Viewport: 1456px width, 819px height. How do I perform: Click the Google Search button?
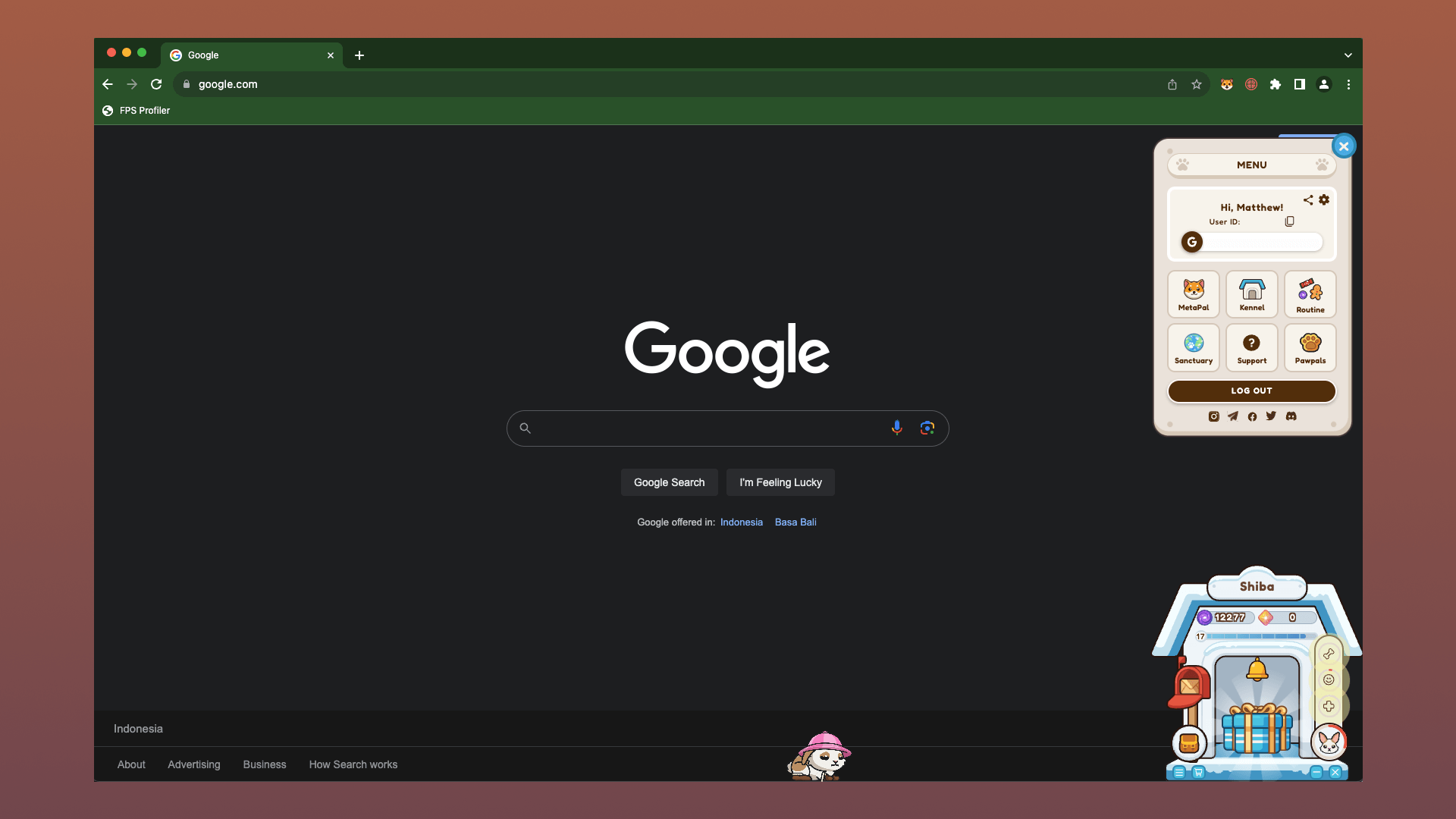point(669,482)
